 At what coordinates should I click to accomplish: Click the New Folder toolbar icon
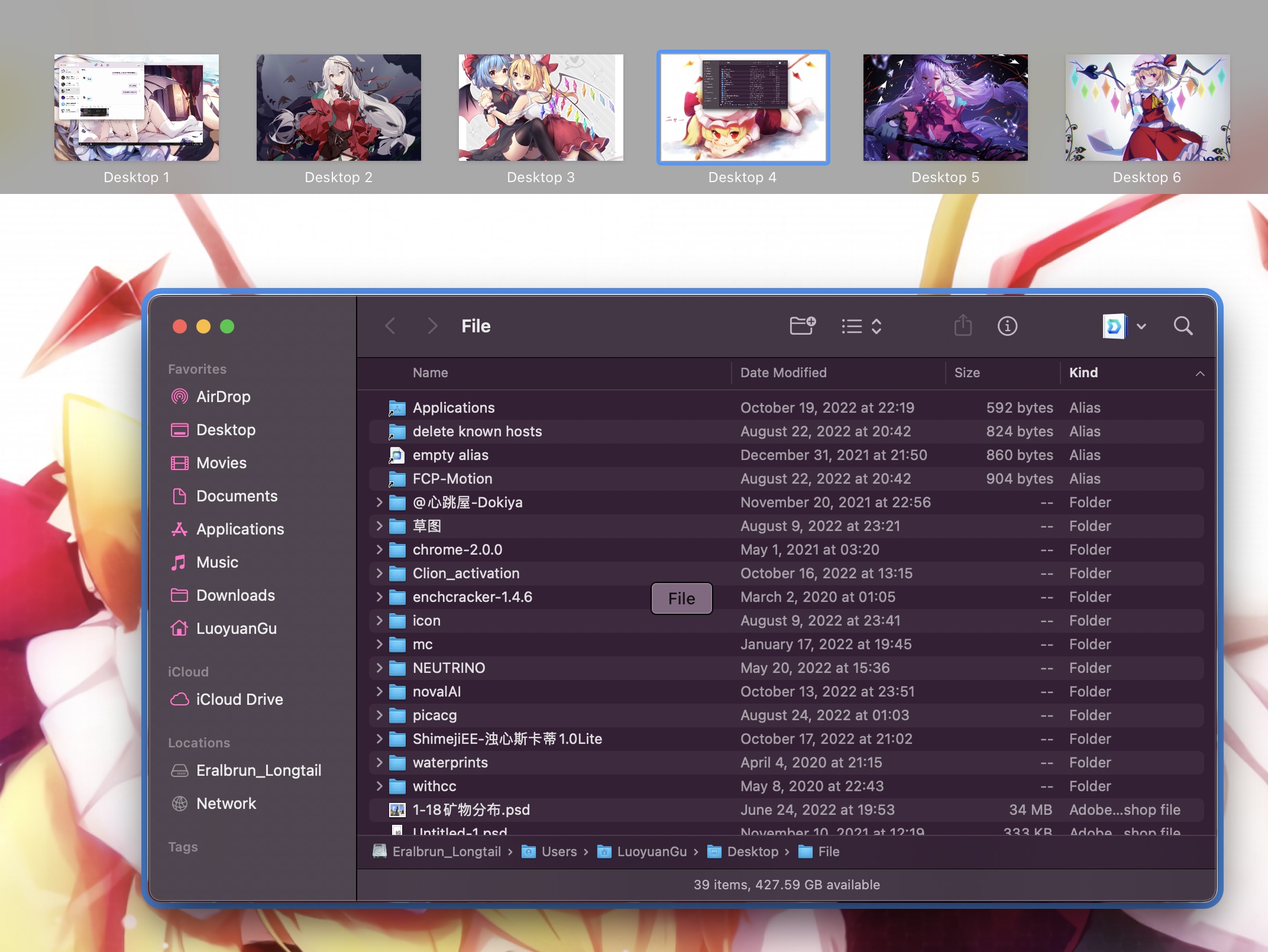click(x=803, y=326)
